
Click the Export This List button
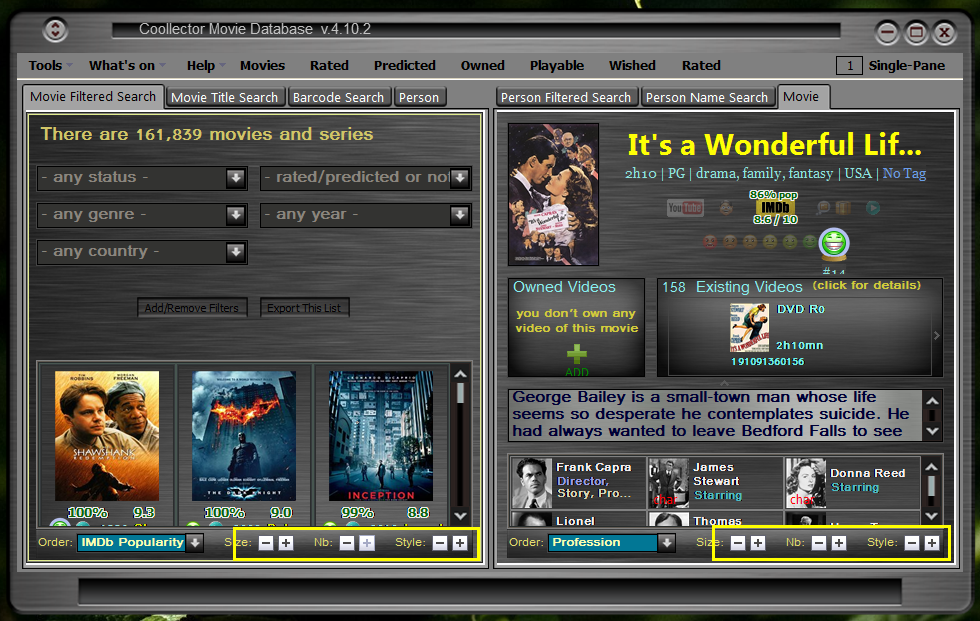pos(304,307)
